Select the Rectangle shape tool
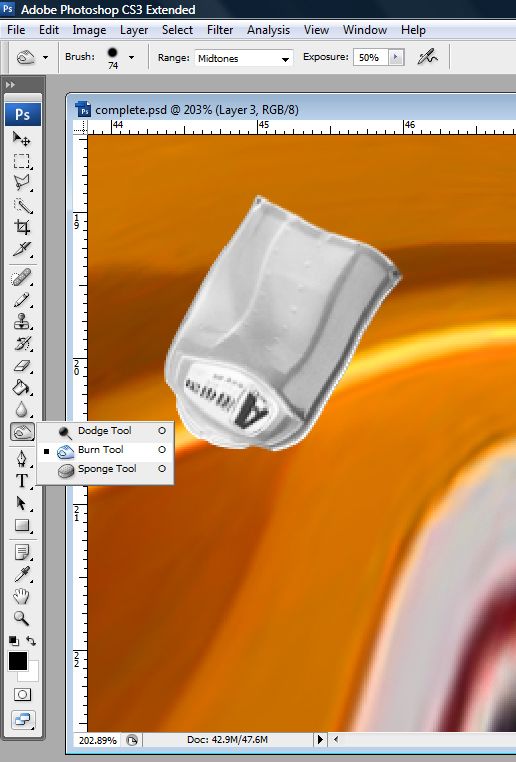 pyautogui.click(x=22, y=525)
